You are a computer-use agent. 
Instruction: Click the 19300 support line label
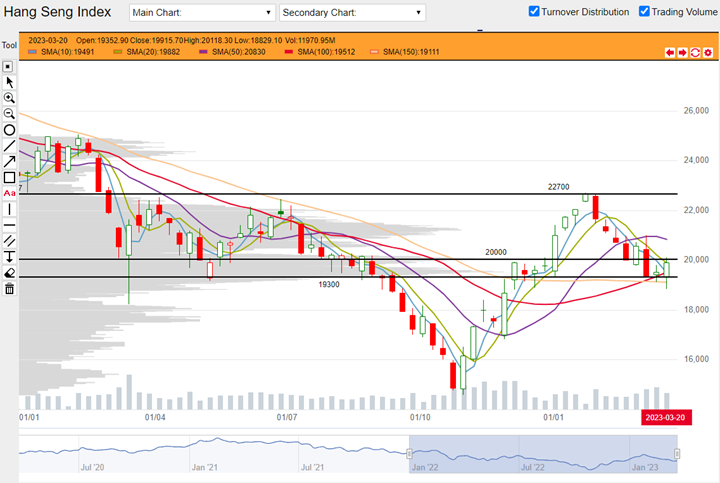[x=329, y=285]
